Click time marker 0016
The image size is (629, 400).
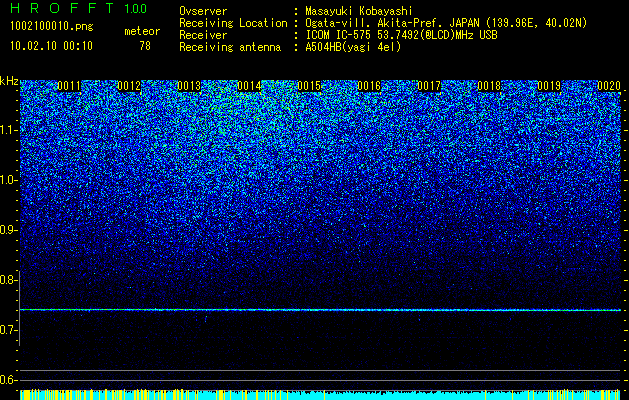(369, 86)
